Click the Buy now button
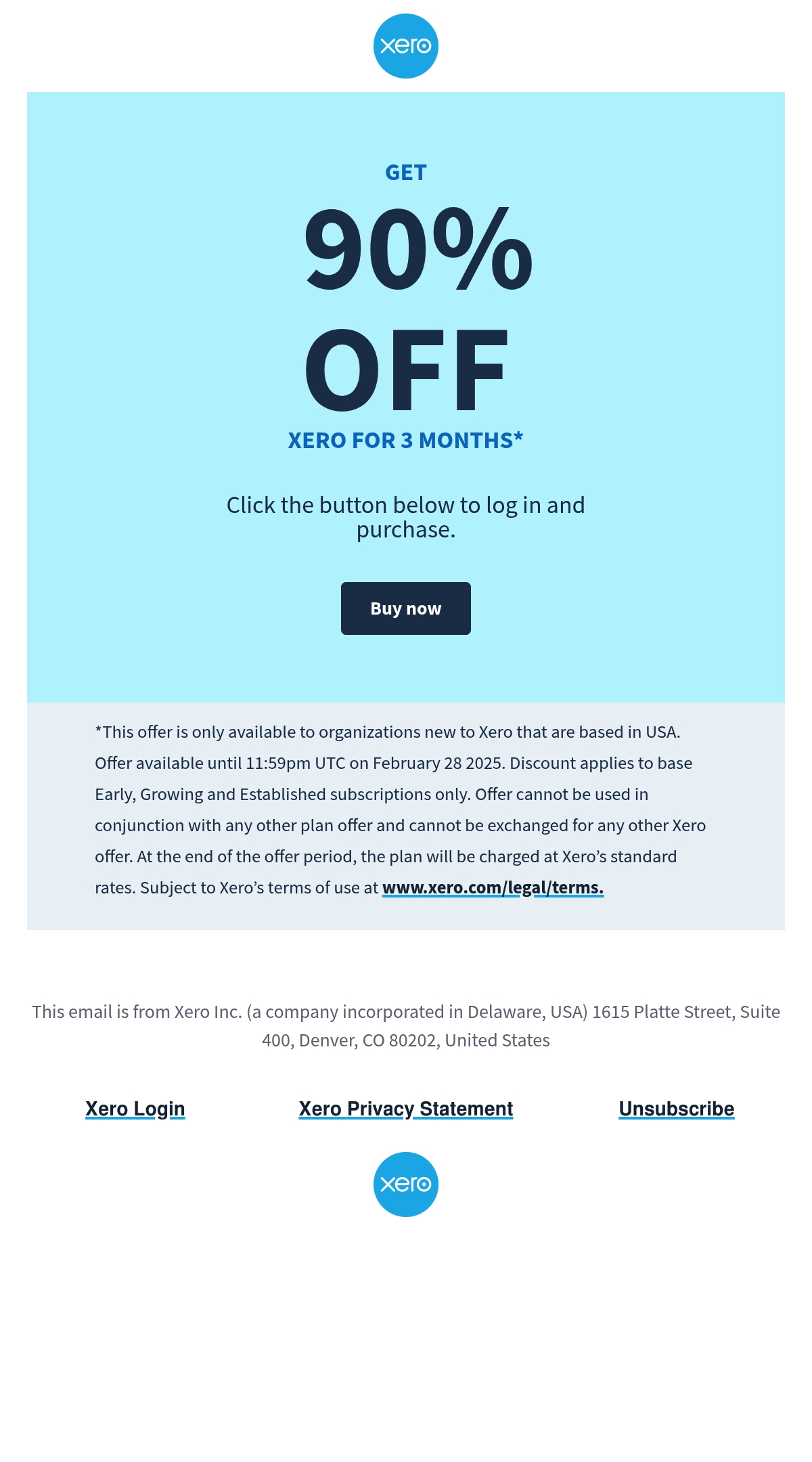Viewport: 812px width, 1462px height. click(x=406, y=608)
